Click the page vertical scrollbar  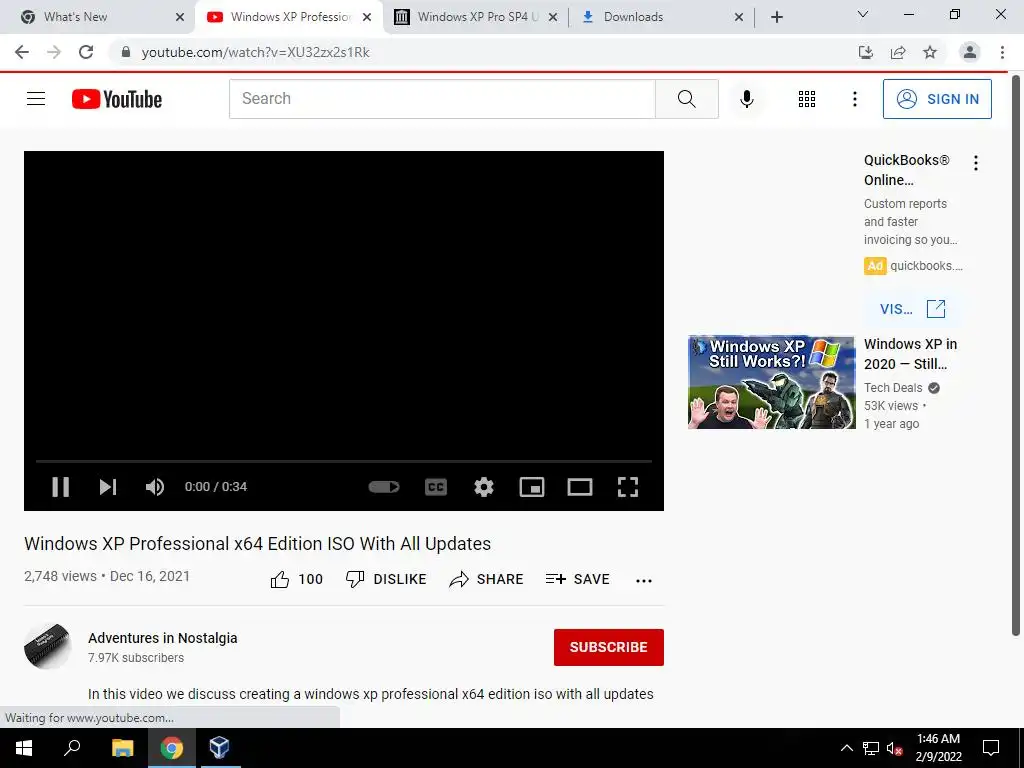1016,355
